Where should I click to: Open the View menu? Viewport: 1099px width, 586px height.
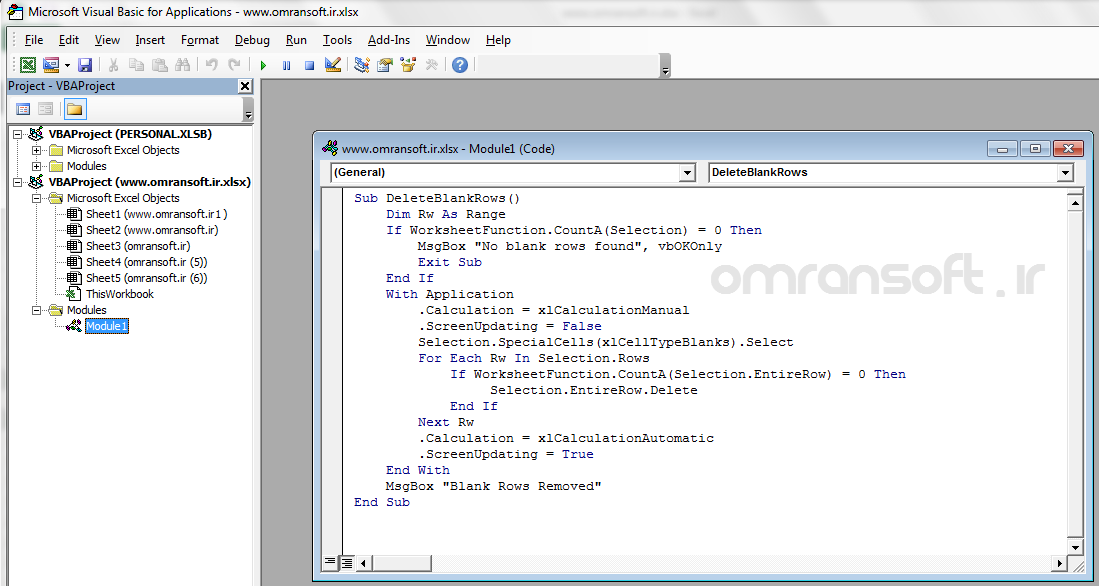107,40
